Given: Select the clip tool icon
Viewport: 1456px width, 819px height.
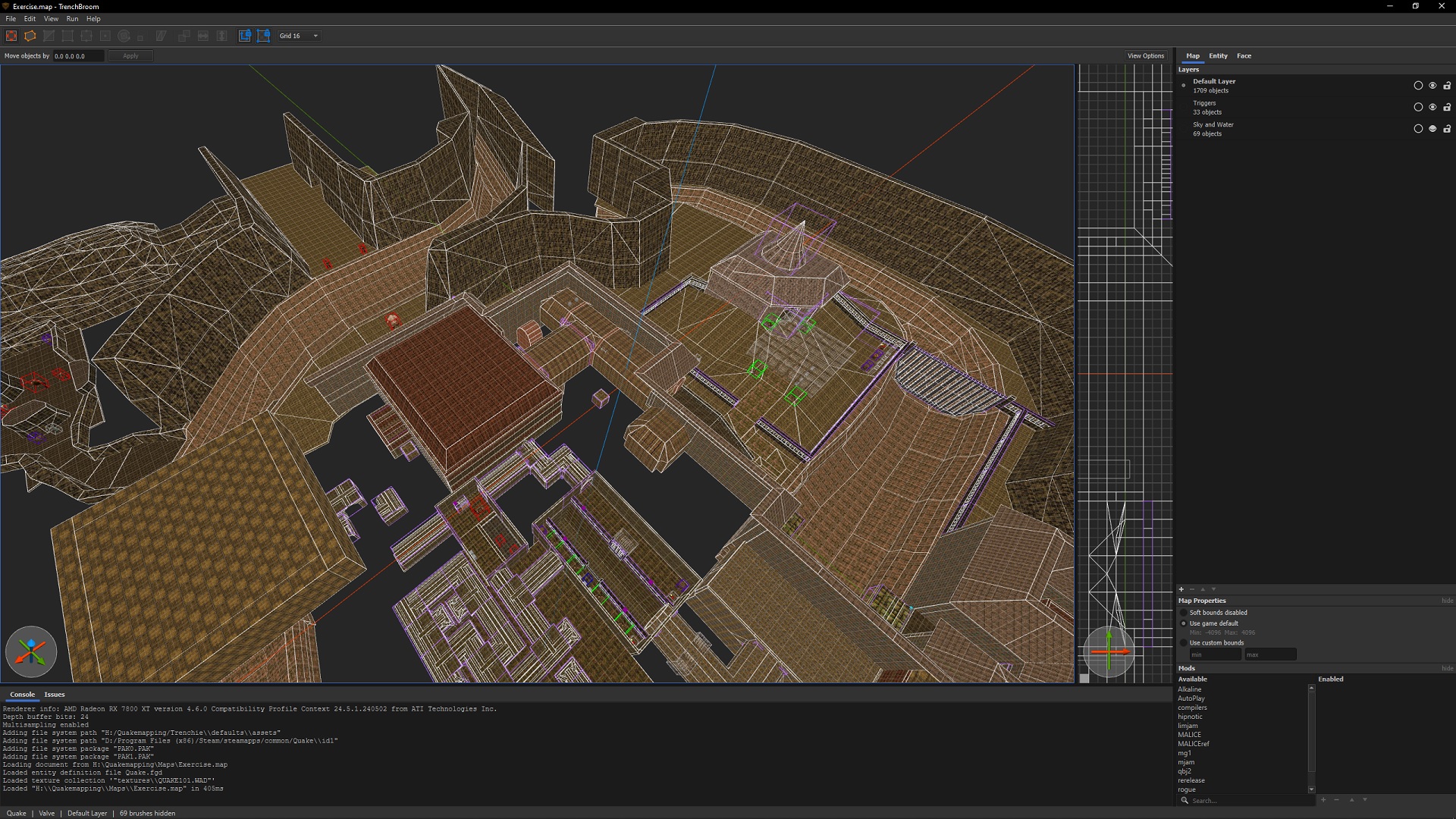Looking at the screenshot, I should 49,36.
